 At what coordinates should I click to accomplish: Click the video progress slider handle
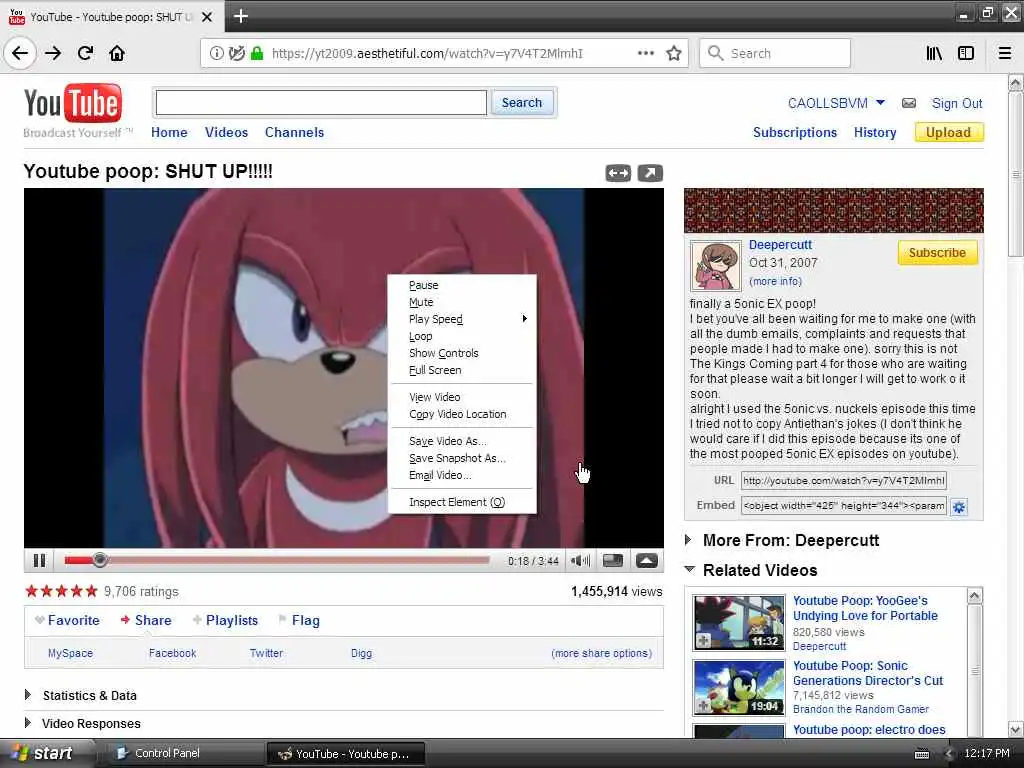point(99,560)
